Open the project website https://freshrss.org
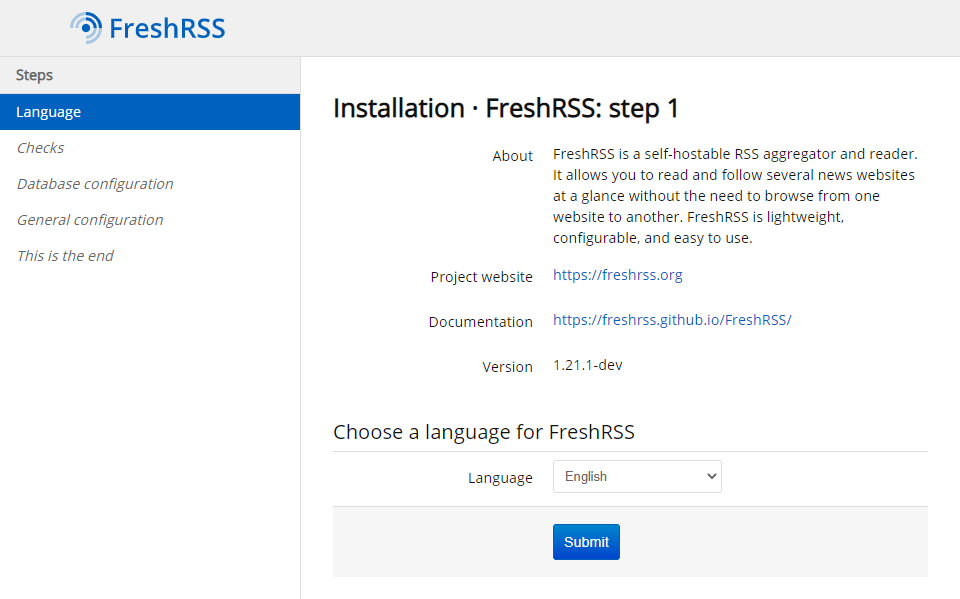 point(617,274)
